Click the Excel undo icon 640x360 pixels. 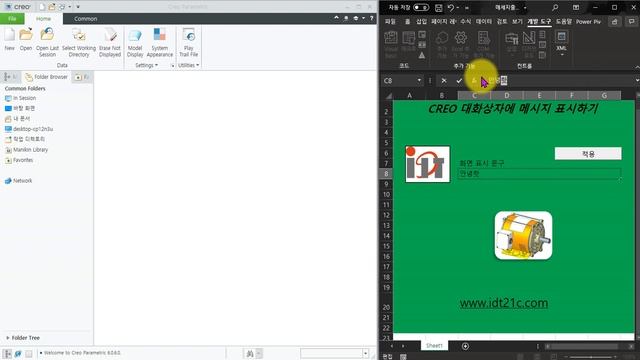(x=451, y=8)
